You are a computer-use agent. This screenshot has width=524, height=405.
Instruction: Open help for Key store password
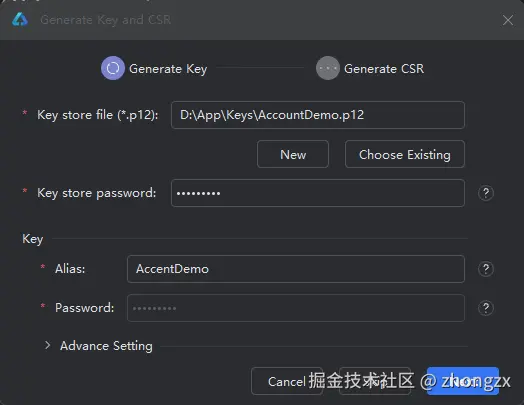486,193
